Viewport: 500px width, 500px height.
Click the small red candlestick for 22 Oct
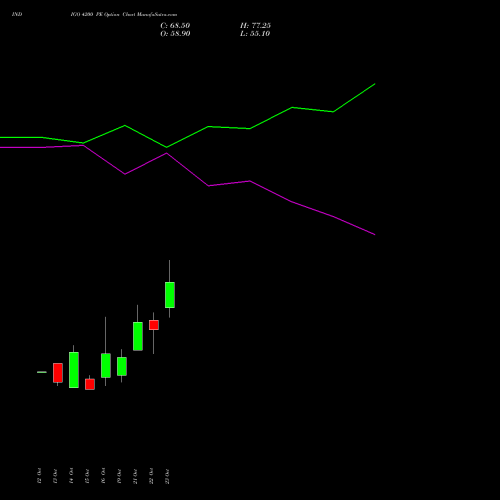[x=154, y=325]
